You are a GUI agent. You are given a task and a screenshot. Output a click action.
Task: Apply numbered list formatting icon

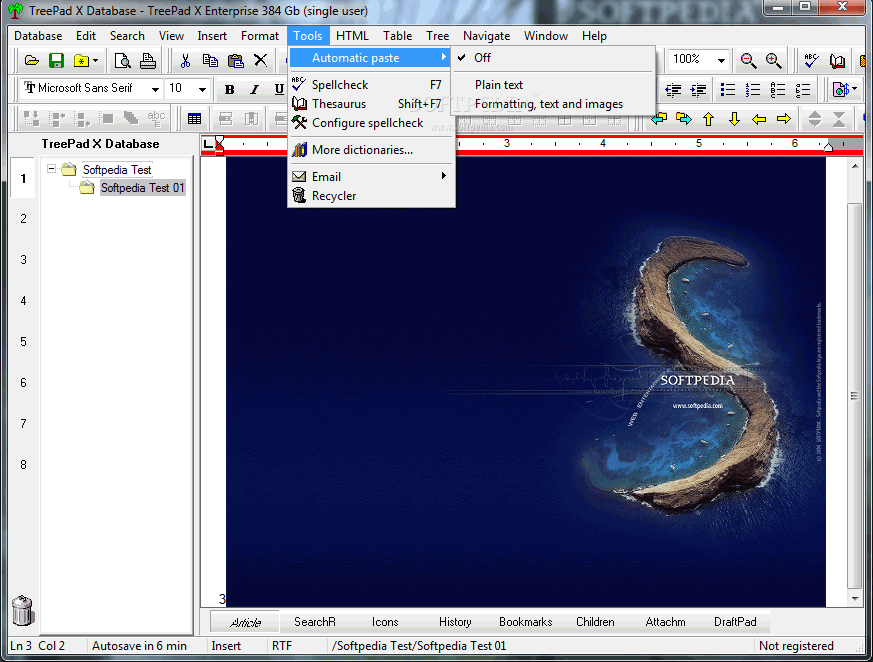pyautogui.click(x=753, y=89)
